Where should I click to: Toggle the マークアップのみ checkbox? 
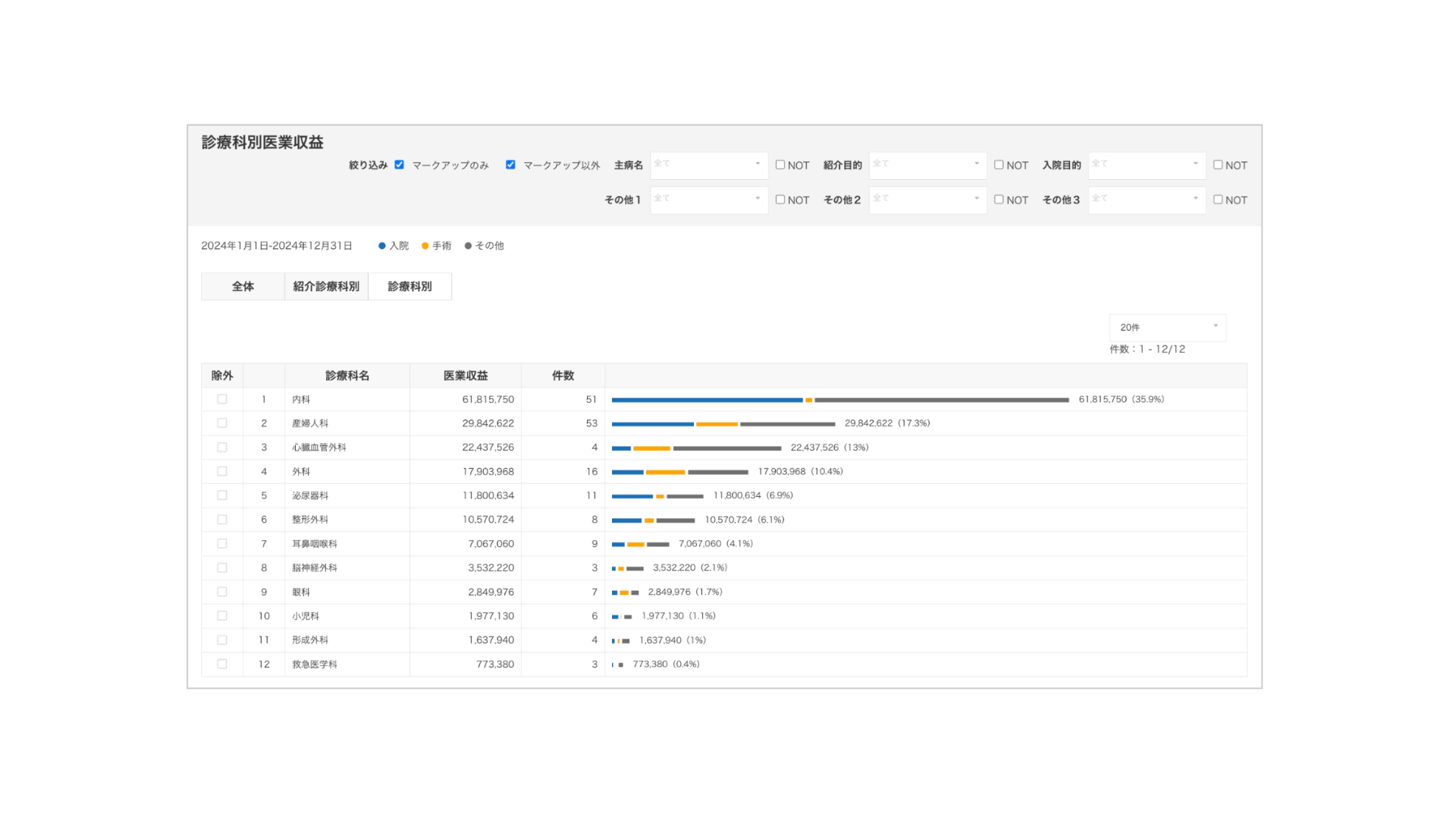(x=399, y=165)
